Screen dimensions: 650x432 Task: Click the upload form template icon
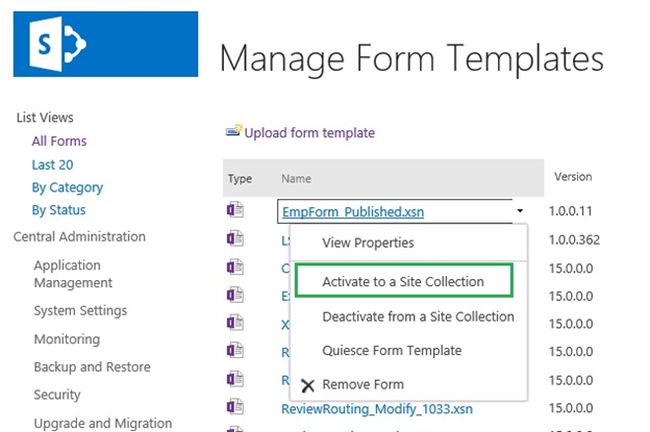click(x=234, y=131)
